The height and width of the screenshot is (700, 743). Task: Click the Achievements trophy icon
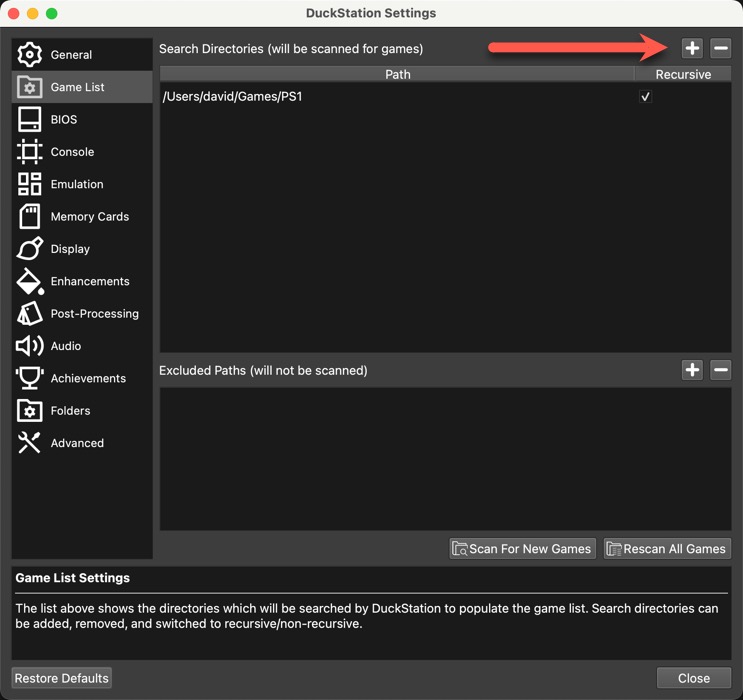point(29,378)
